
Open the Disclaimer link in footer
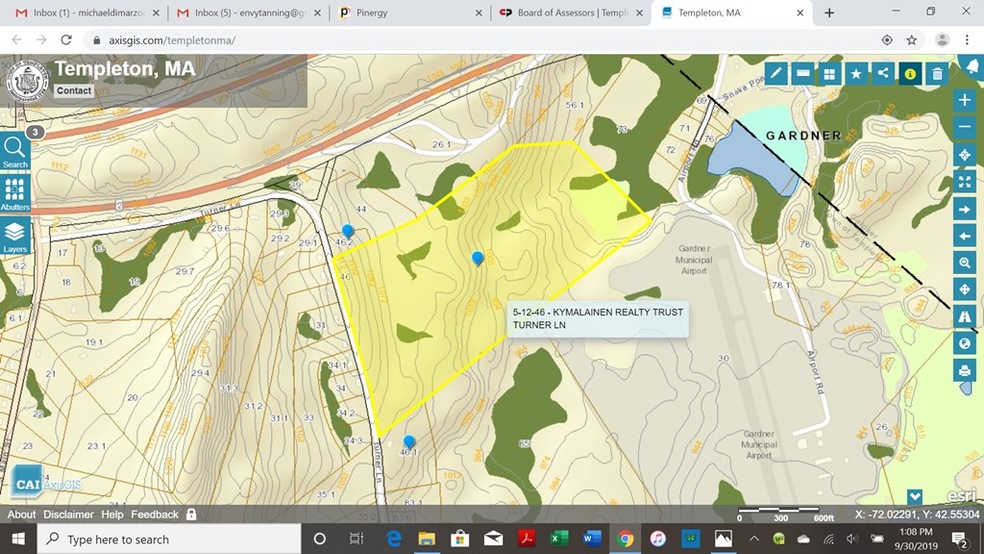(68, 515)
